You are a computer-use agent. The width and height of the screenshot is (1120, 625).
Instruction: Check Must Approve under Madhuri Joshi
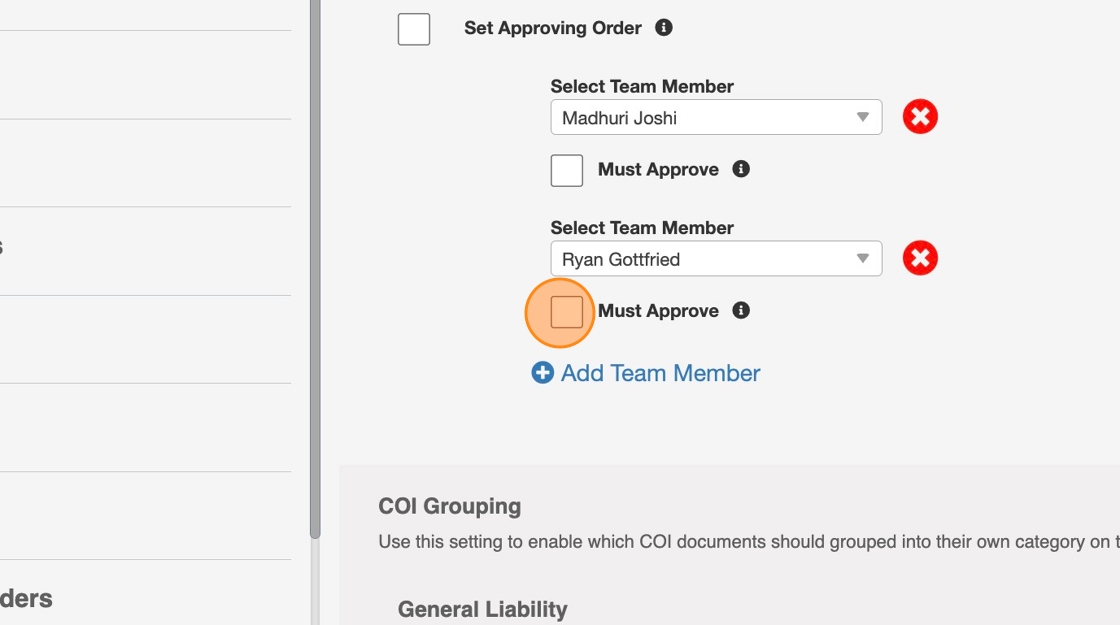pos(567,170)
